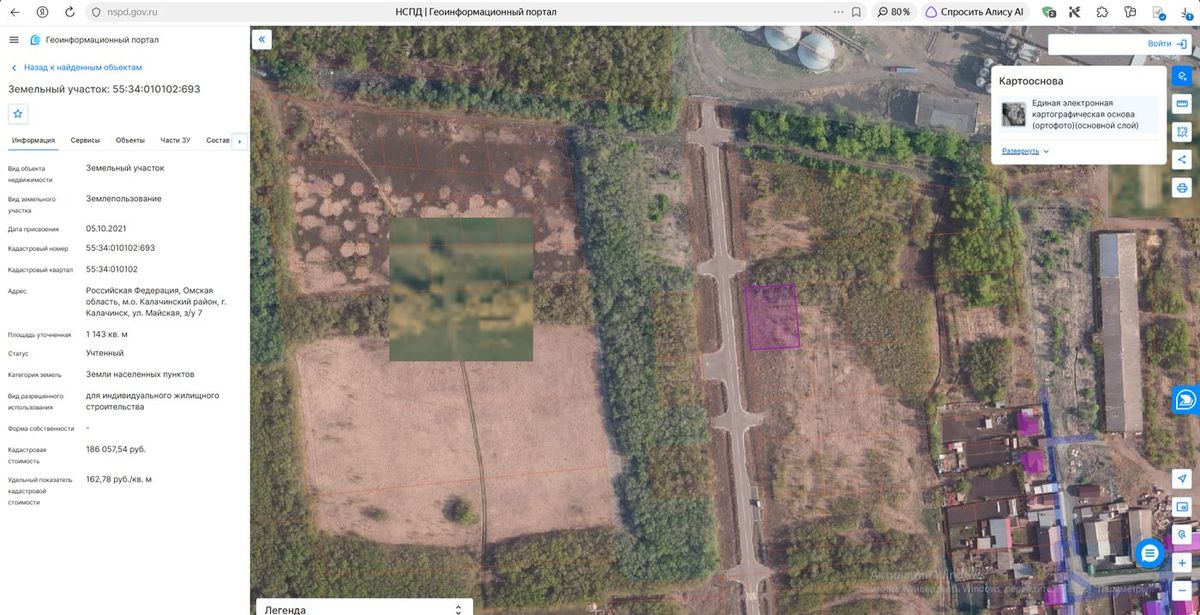This screenshot has width=1200, height=615.
Task: Click the map search-by-point tool
Action: tap(1182, 535)
